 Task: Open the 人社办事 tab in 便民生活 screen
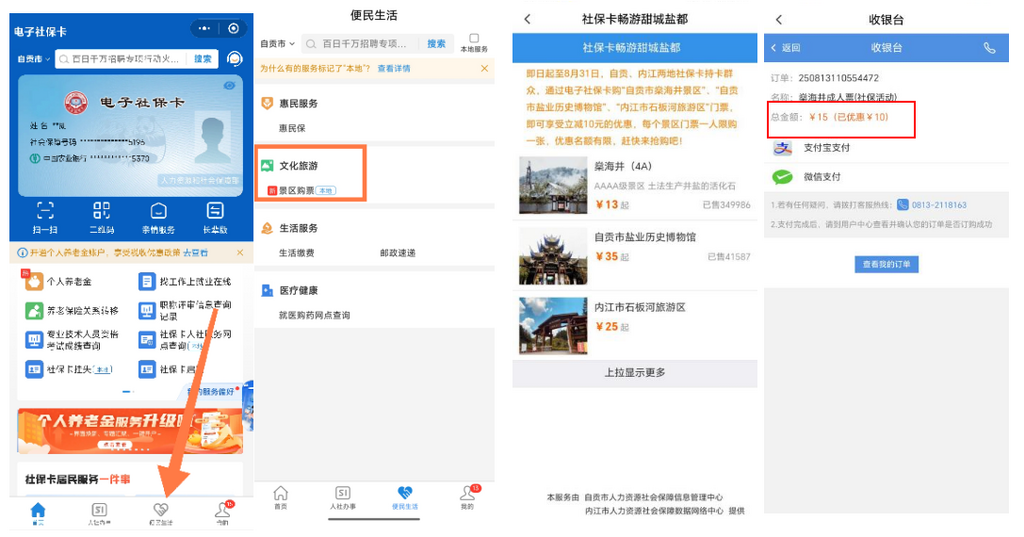tap(342, 497)
